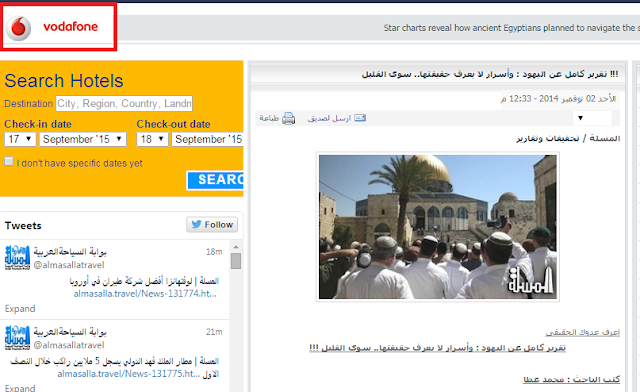
Task: Open the small dropdown arrow in article toolbar
Action: (580, 118)
